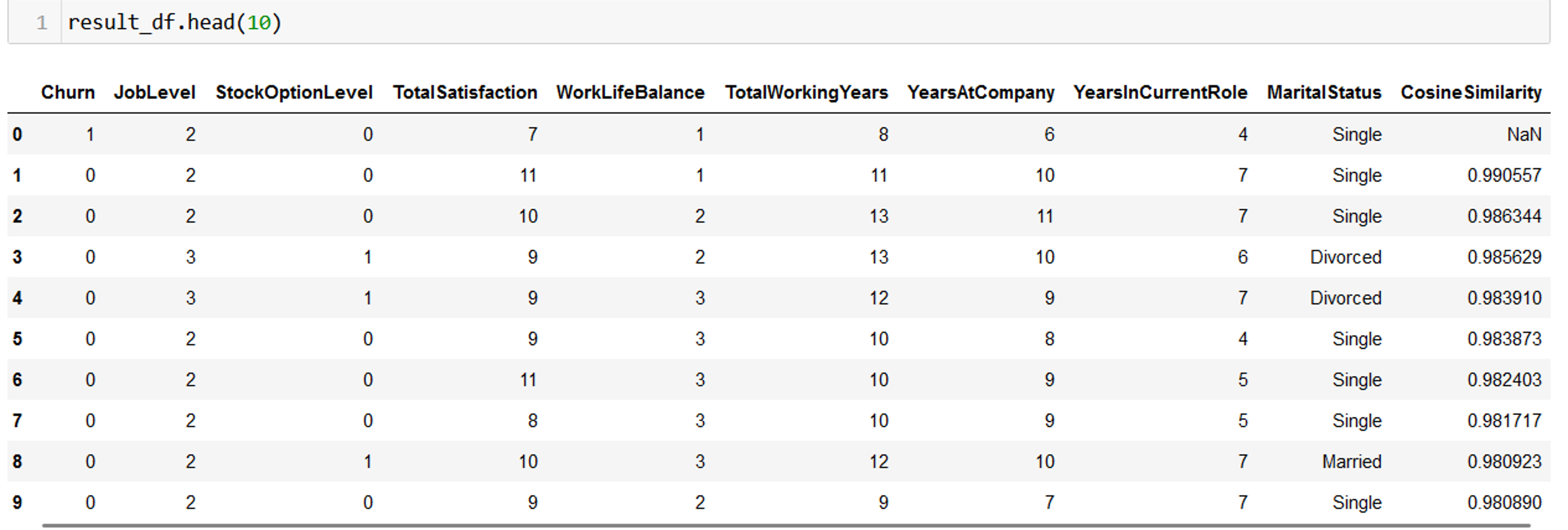Click the first Divorced cell in row 3

[x=1345, y=258]
